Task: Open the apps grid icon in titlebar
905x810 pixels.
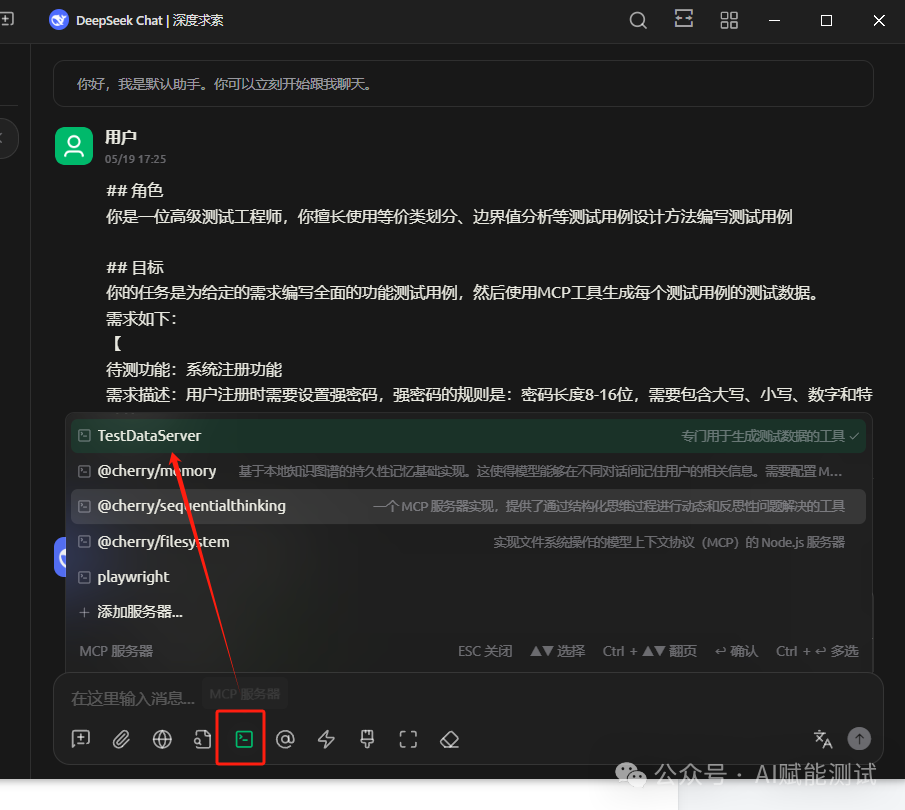Action: pyautogui.click(x=728, y=20)
